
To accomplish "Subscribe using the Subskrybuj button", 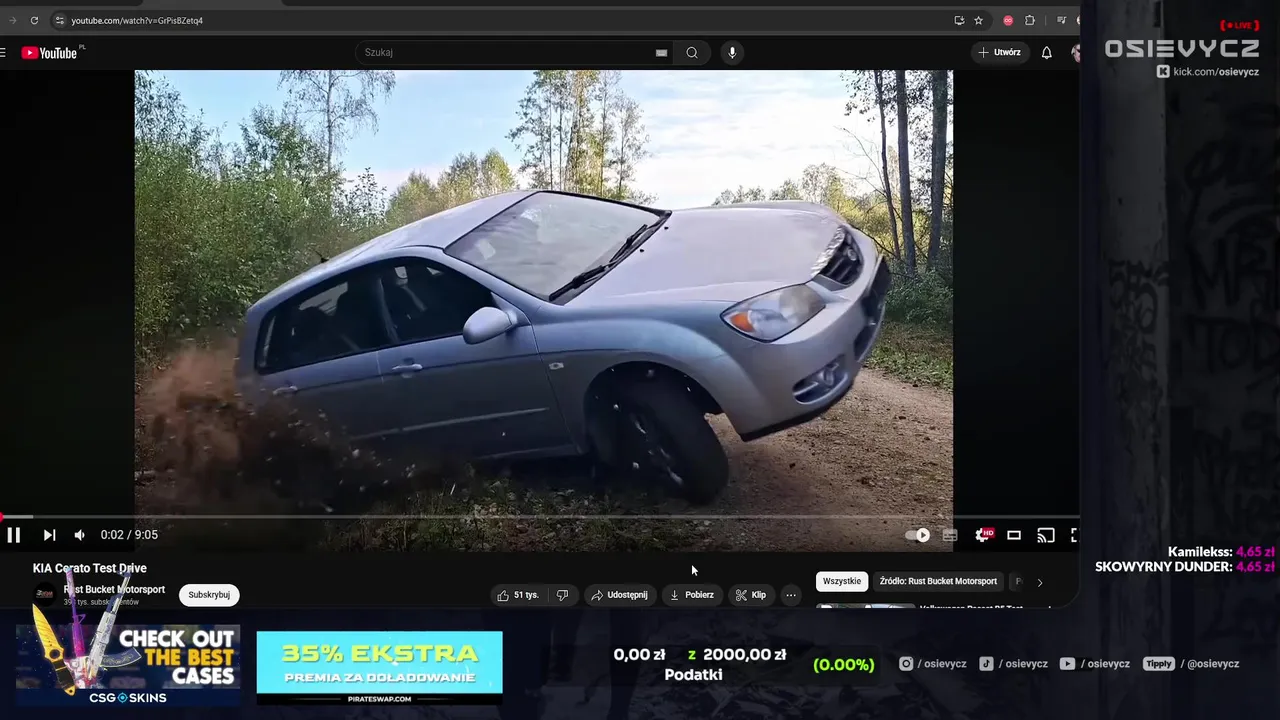I will point(209,595).
